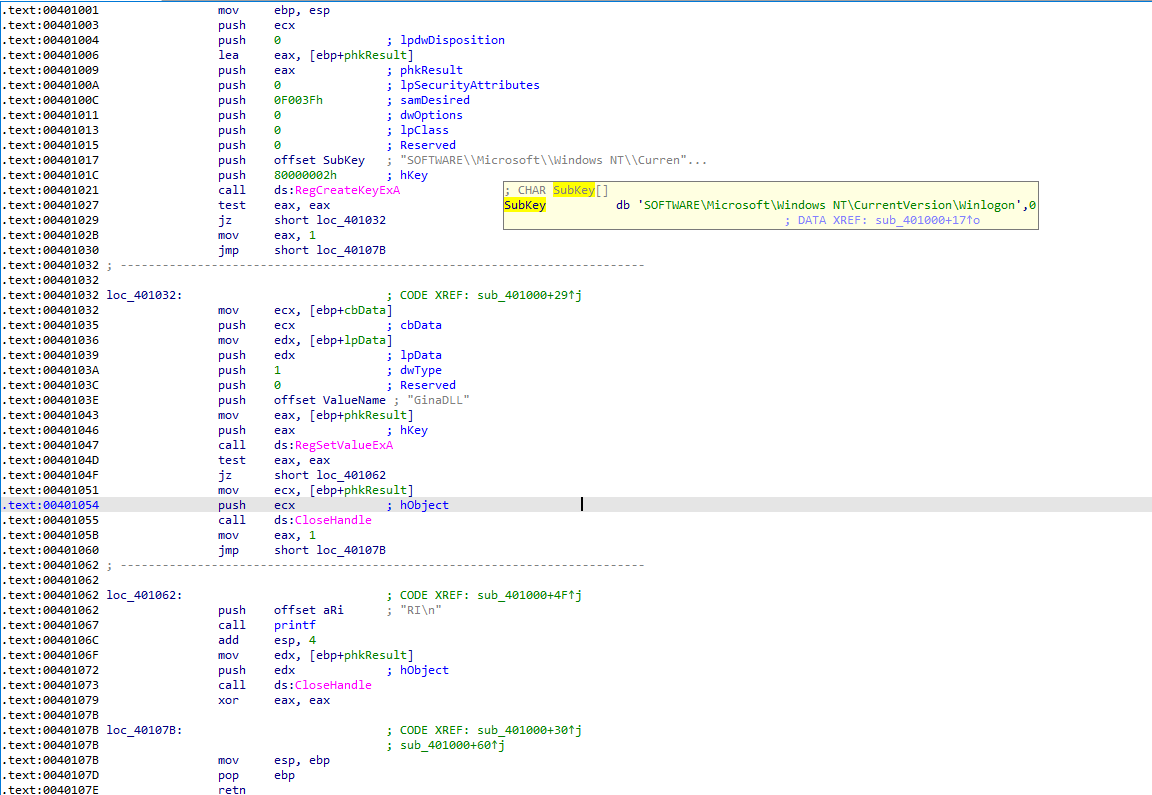Click the dwOptions comment
This screenshot has height=795, width=1152.
coord(431,115)
